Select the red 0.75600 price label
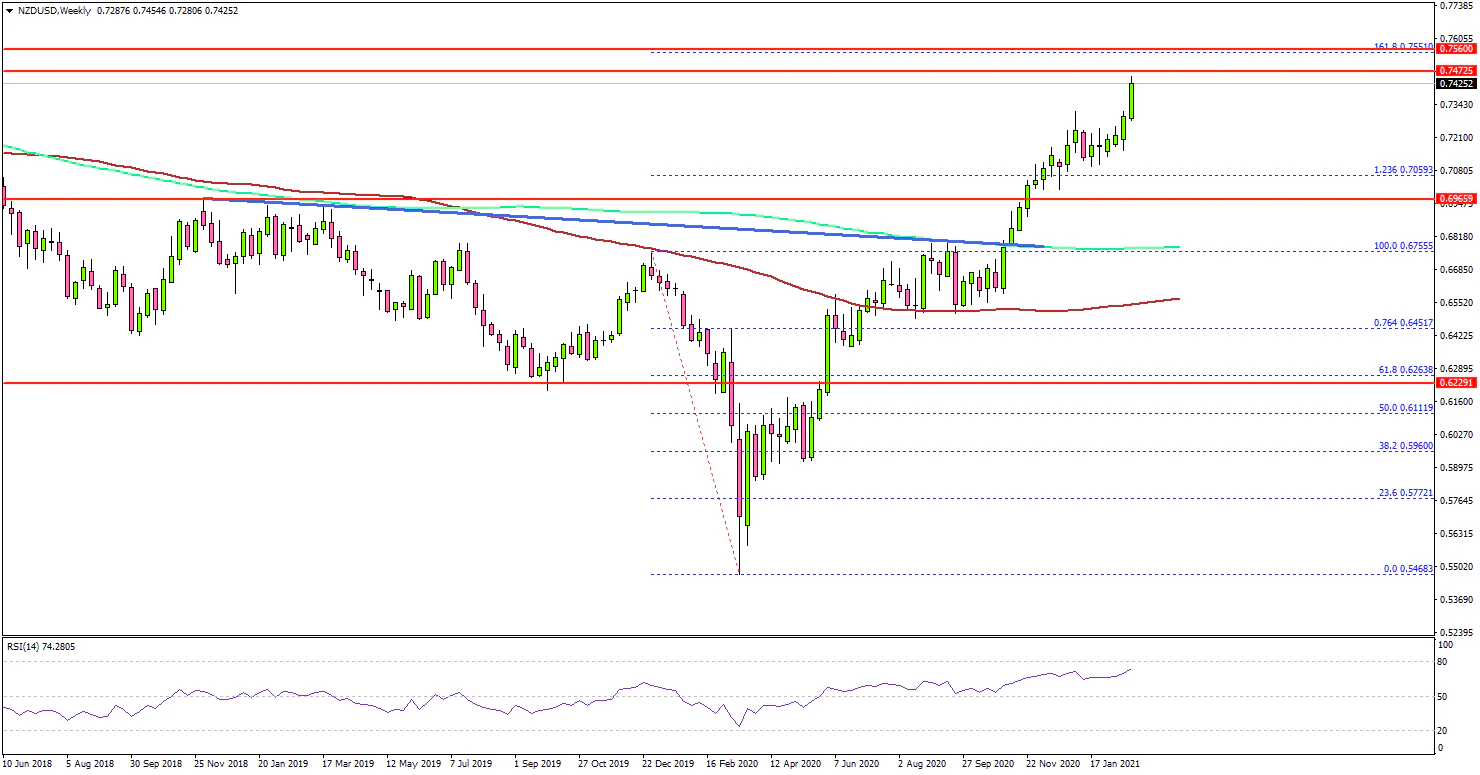 1455,48
